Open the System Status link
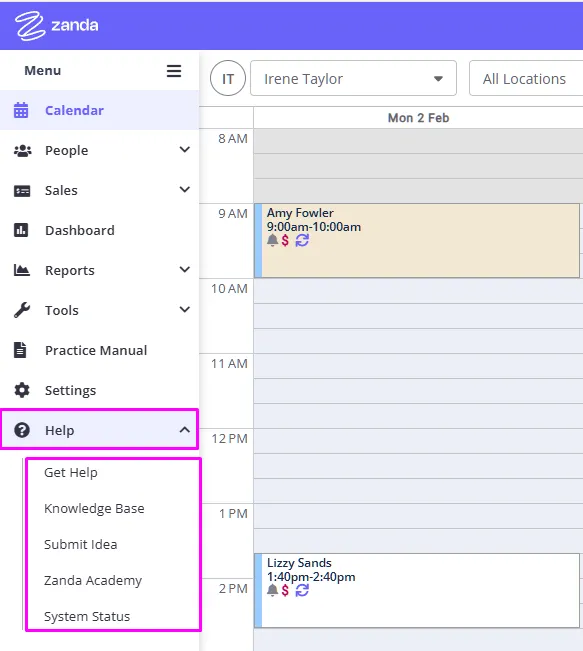Viewport: 583px width, 651px height. (87, 617)
